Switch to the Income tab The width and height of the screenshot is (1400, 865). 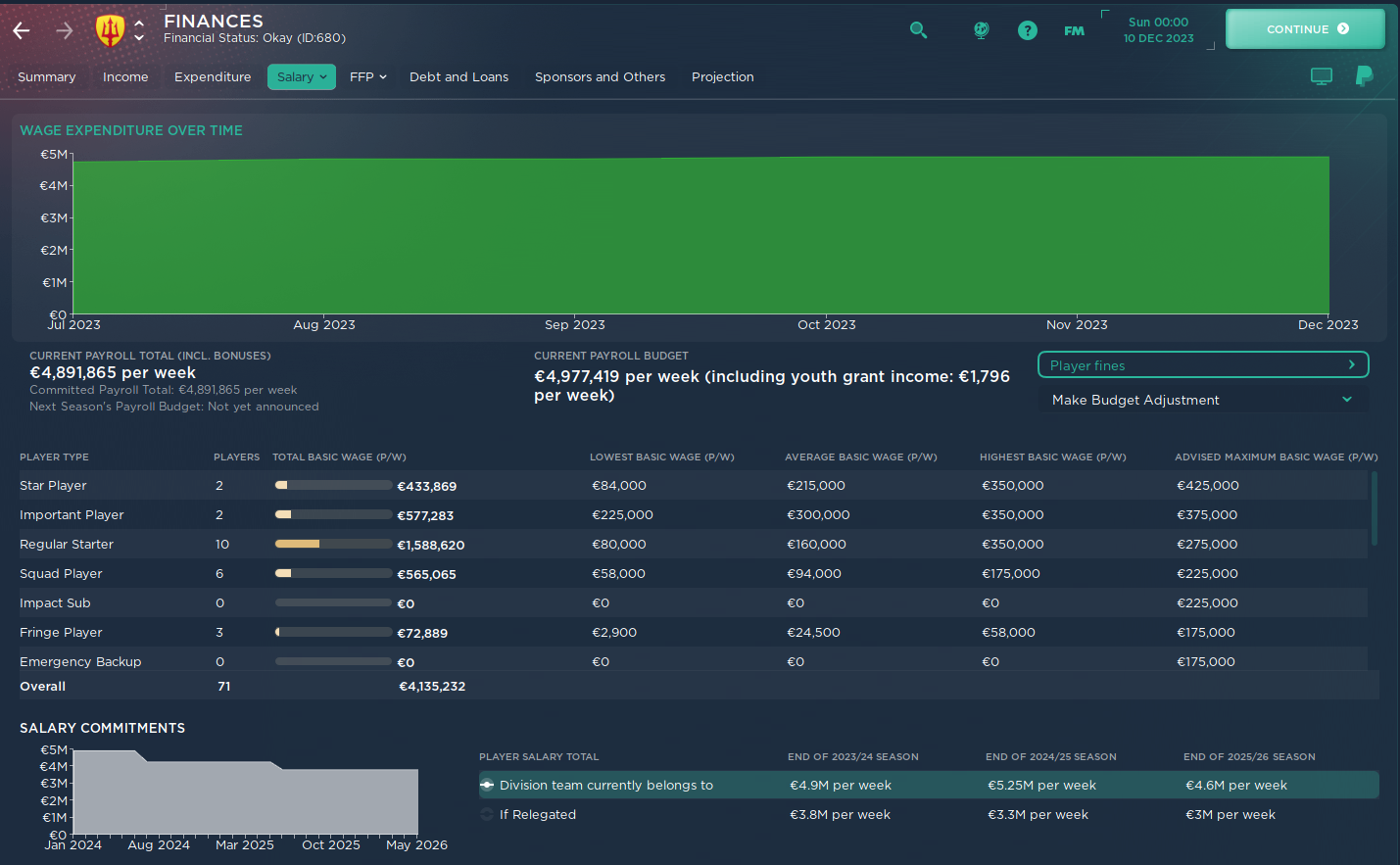[125, 76]
